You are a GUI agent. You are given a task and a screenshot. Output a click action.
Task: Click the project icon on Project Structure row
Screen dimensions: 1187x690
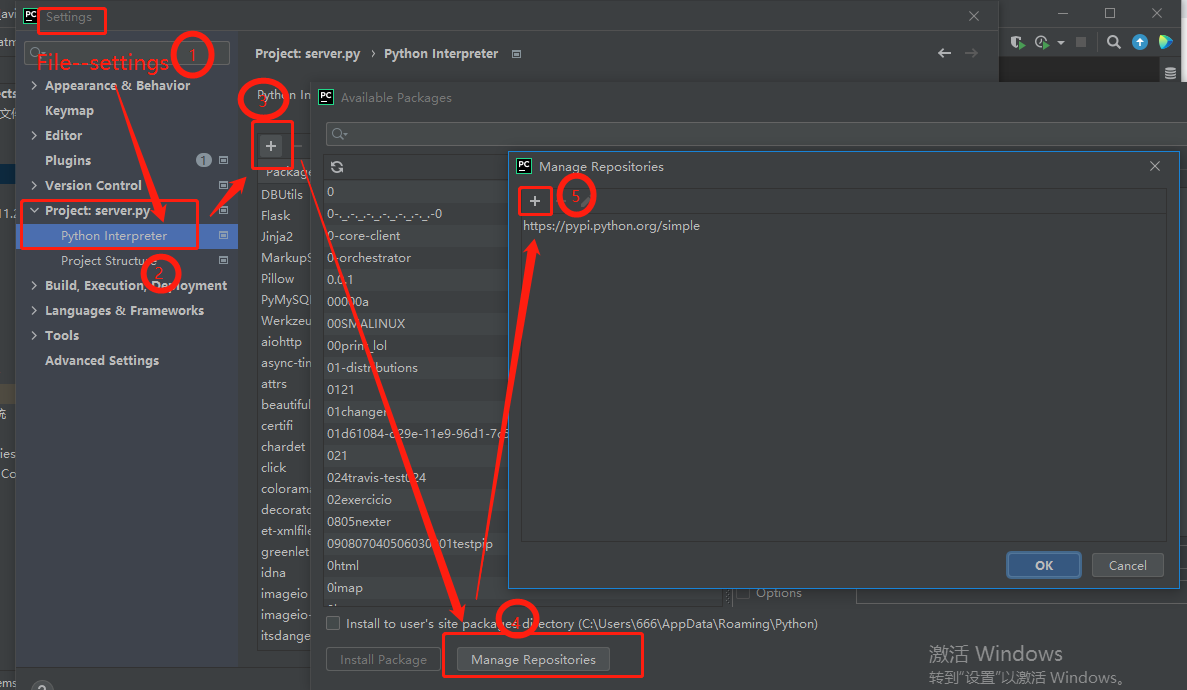(223, 261)
